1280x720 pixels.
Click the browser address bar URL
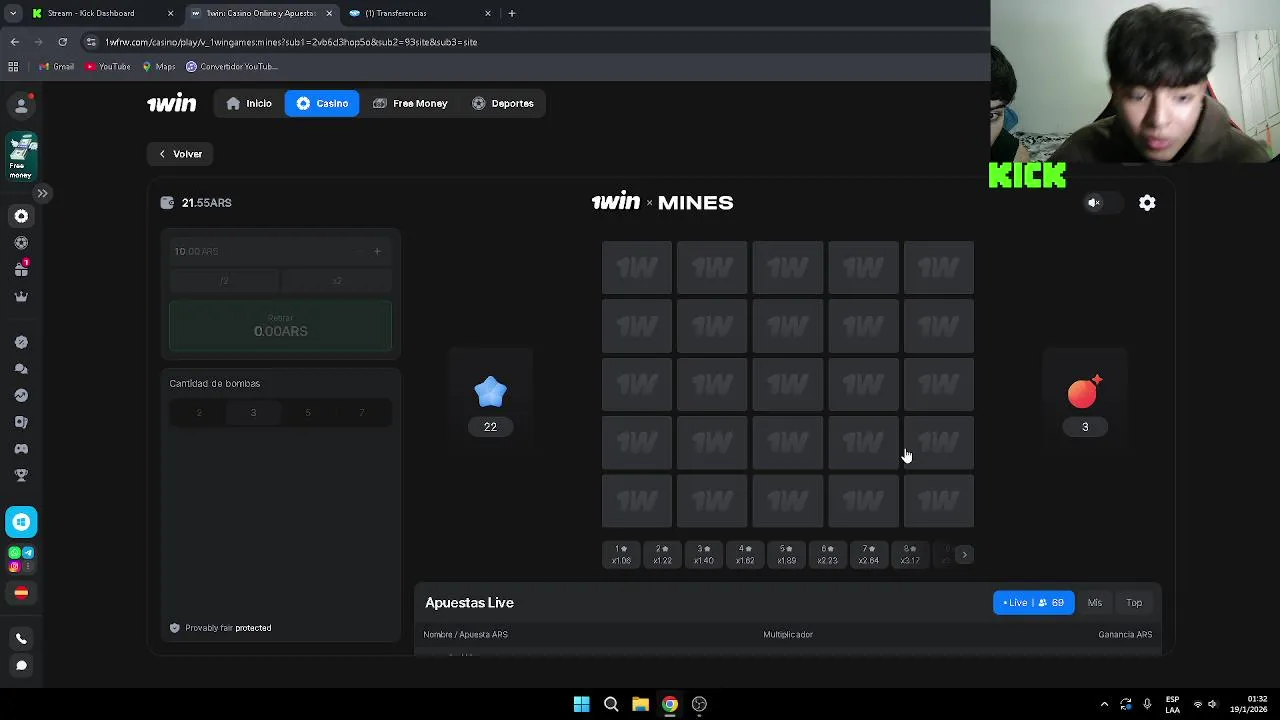291,42
